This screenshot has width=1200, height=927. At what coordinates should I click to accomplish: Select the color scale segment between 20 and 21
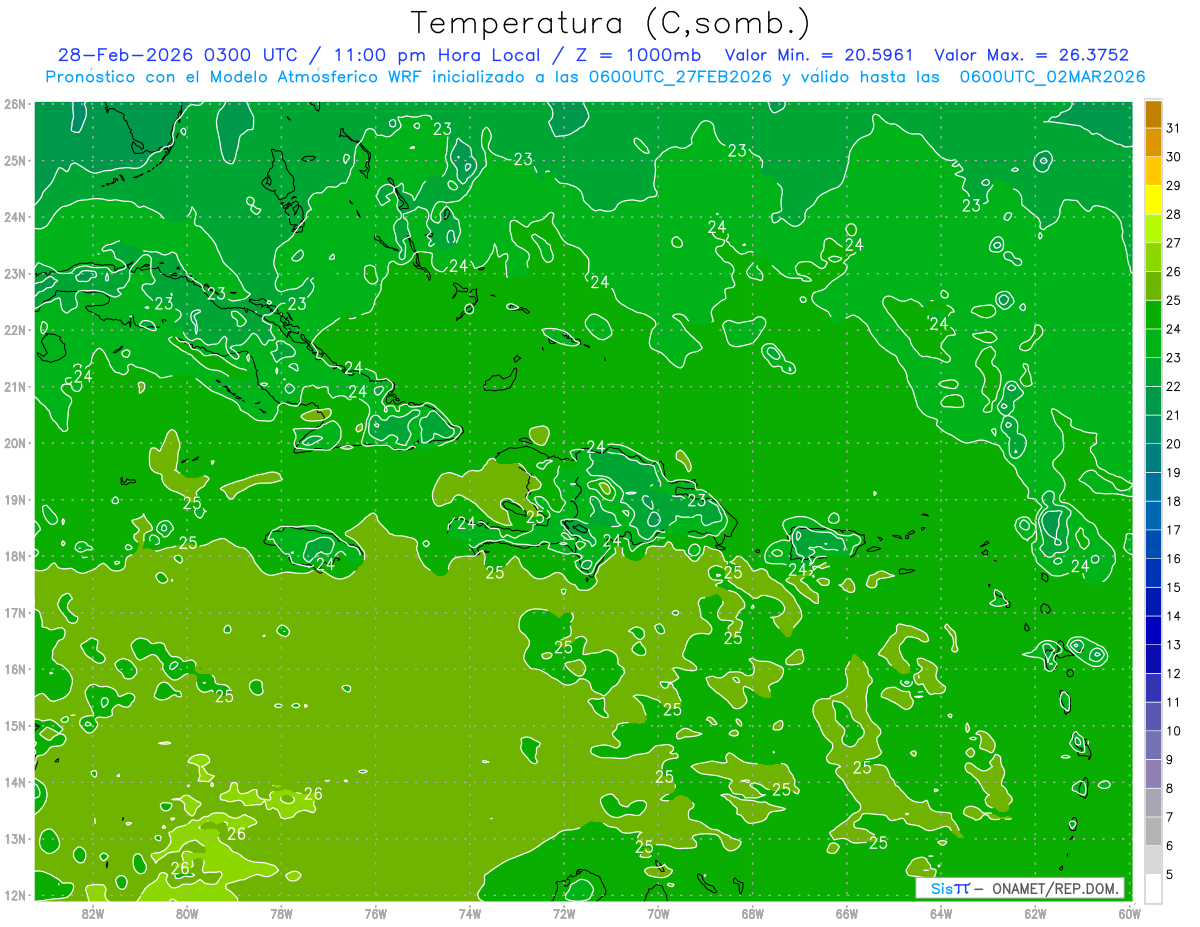pos(1153,430)
